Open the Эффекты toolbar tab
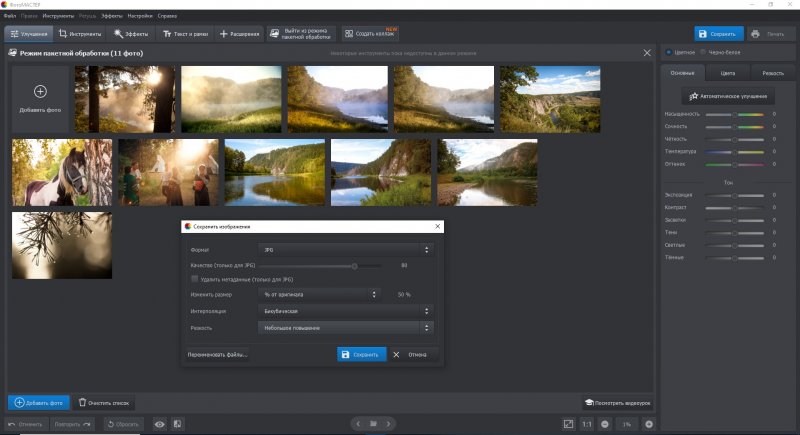Viewport: 800px width, 435px height. 132,34
